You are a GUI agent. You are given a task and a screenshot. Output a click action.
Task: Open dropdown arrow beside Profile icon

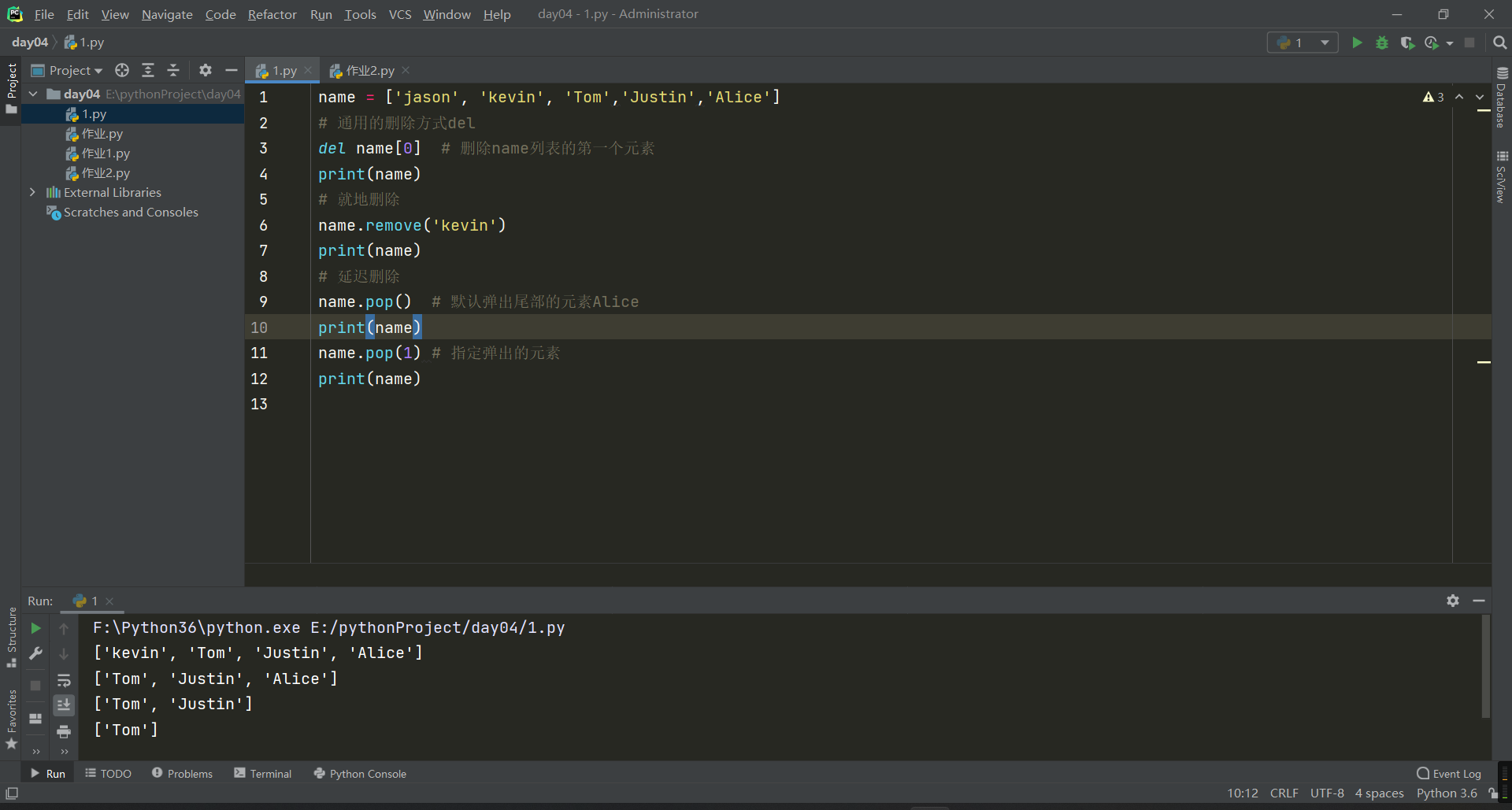coord(1450,43)
